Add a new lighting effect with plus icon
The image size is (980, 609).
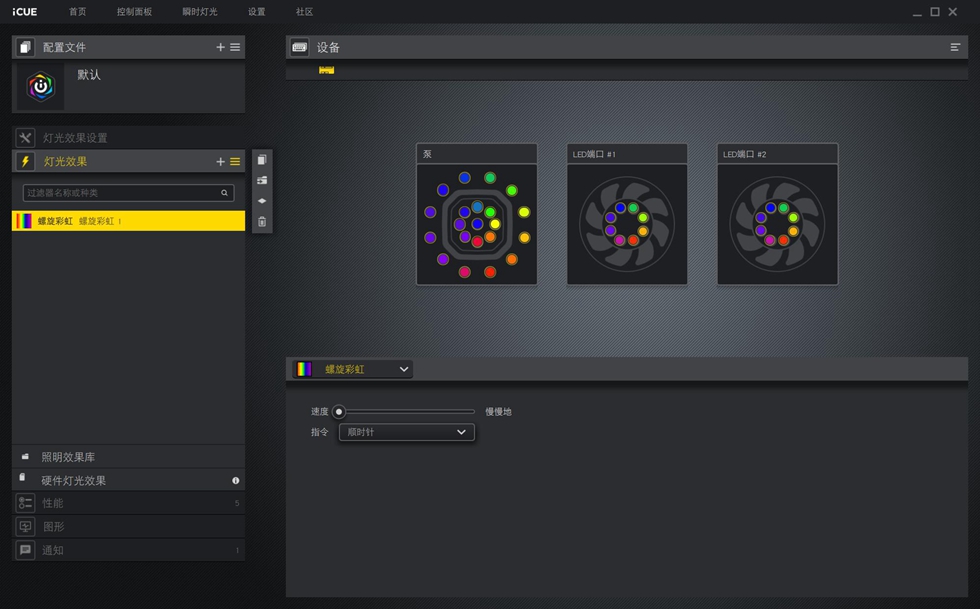[220, 161]
